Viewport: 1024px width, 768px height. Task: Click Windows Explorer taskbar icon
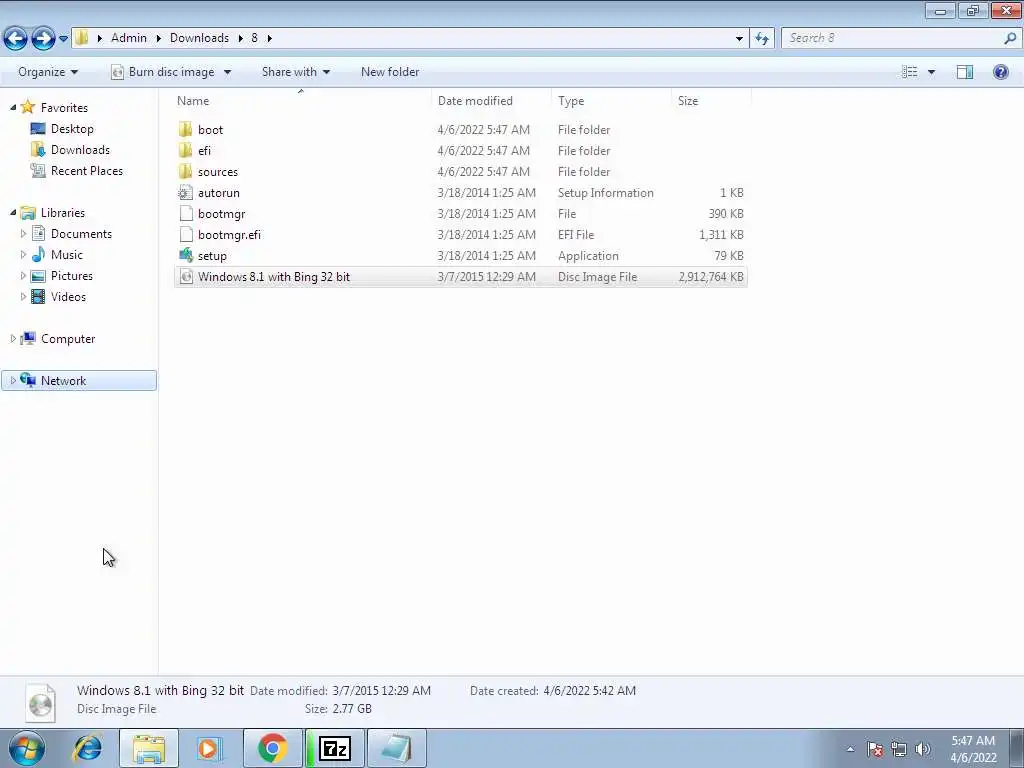pos(149,748)
